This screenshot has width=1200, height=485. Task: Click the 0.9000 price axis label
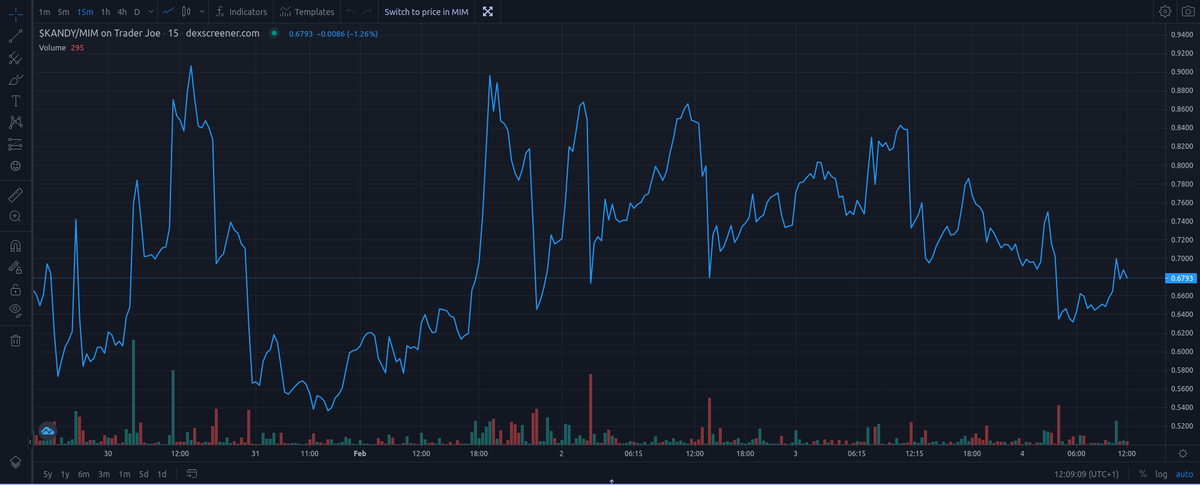1181,72
